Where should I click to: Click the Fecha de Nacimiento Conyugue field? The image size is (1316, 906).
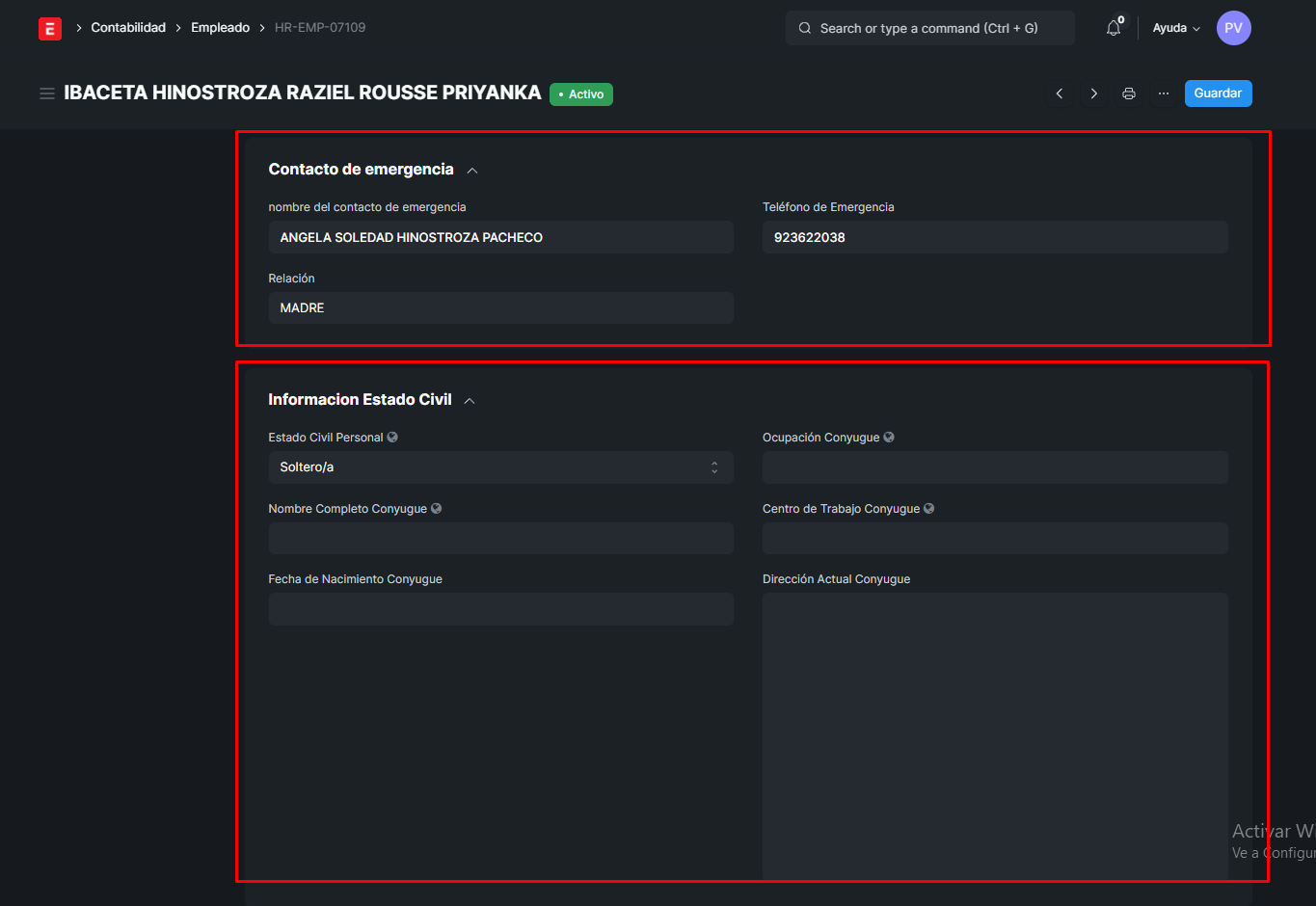coord(500,609)
